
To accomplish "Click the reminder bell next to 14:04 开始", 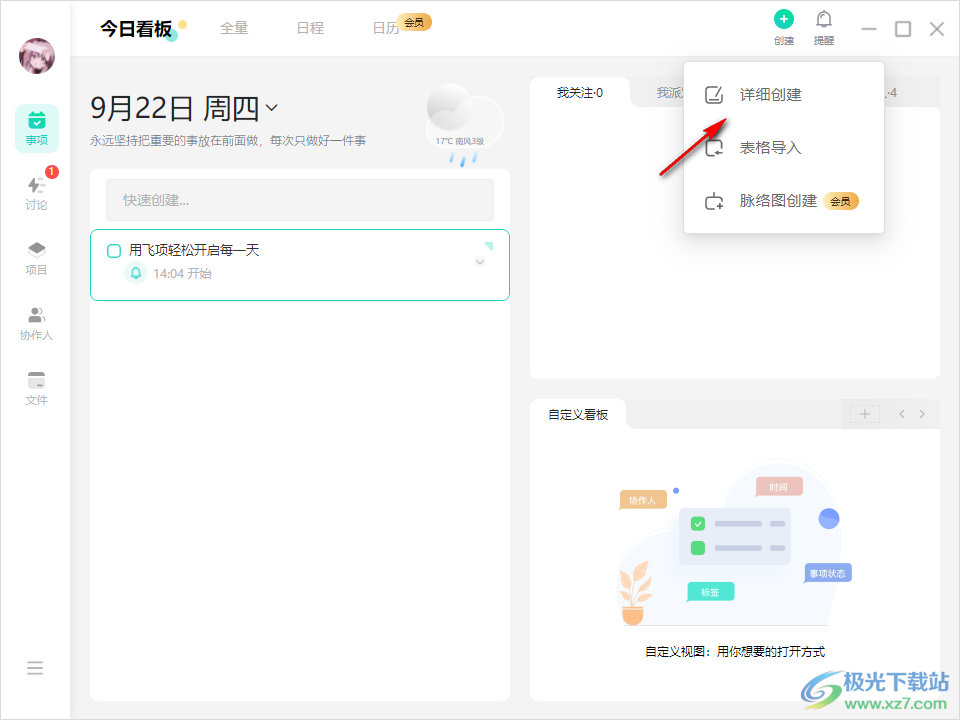I will (135, 273).
